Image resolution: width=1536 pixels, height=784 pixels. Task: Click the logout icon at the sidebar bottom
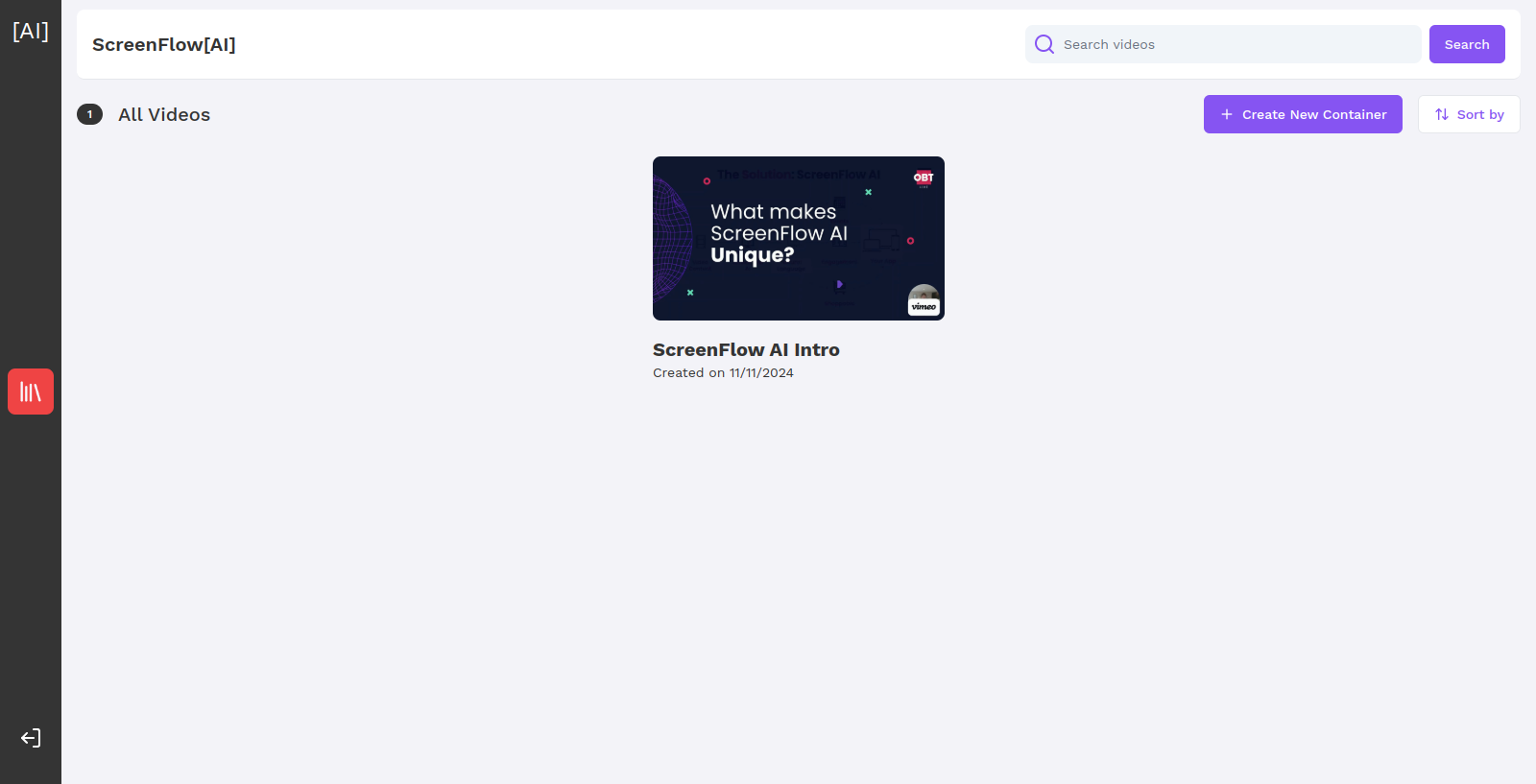tap(31, 738)
